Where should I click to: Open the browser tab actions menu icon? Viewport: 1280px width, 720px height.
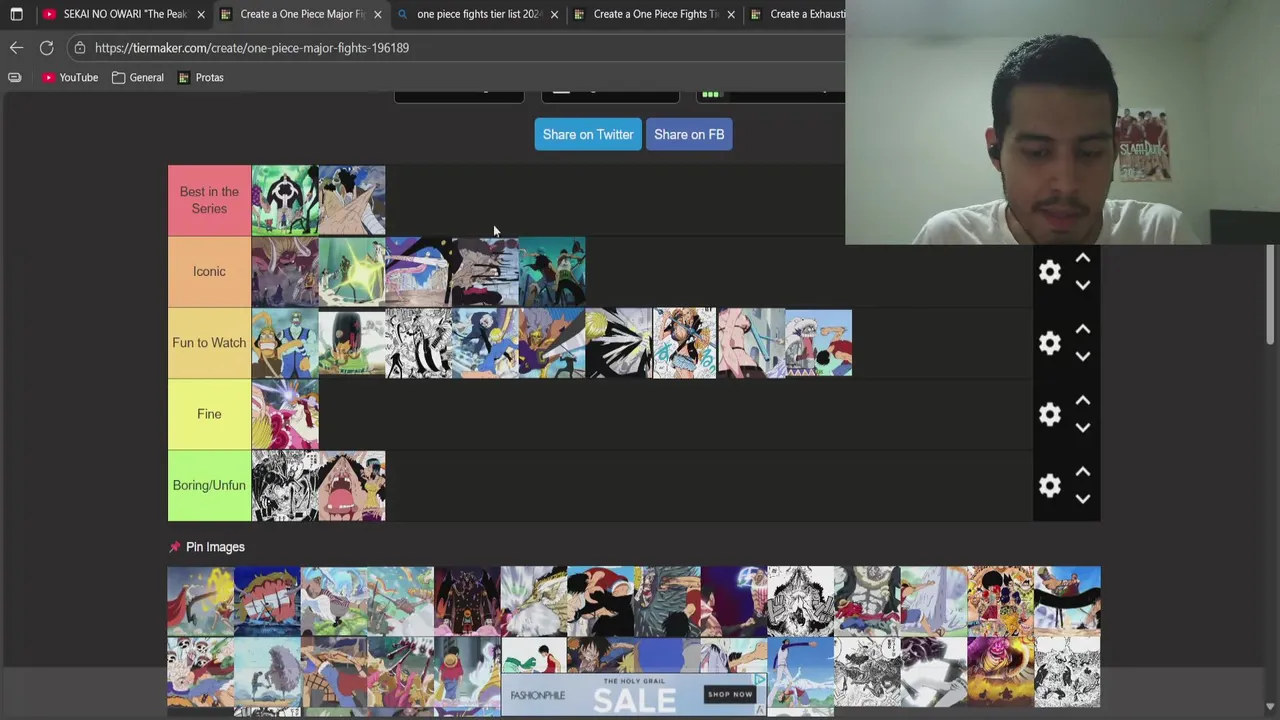pyautogui.click(x=16, y=14)
